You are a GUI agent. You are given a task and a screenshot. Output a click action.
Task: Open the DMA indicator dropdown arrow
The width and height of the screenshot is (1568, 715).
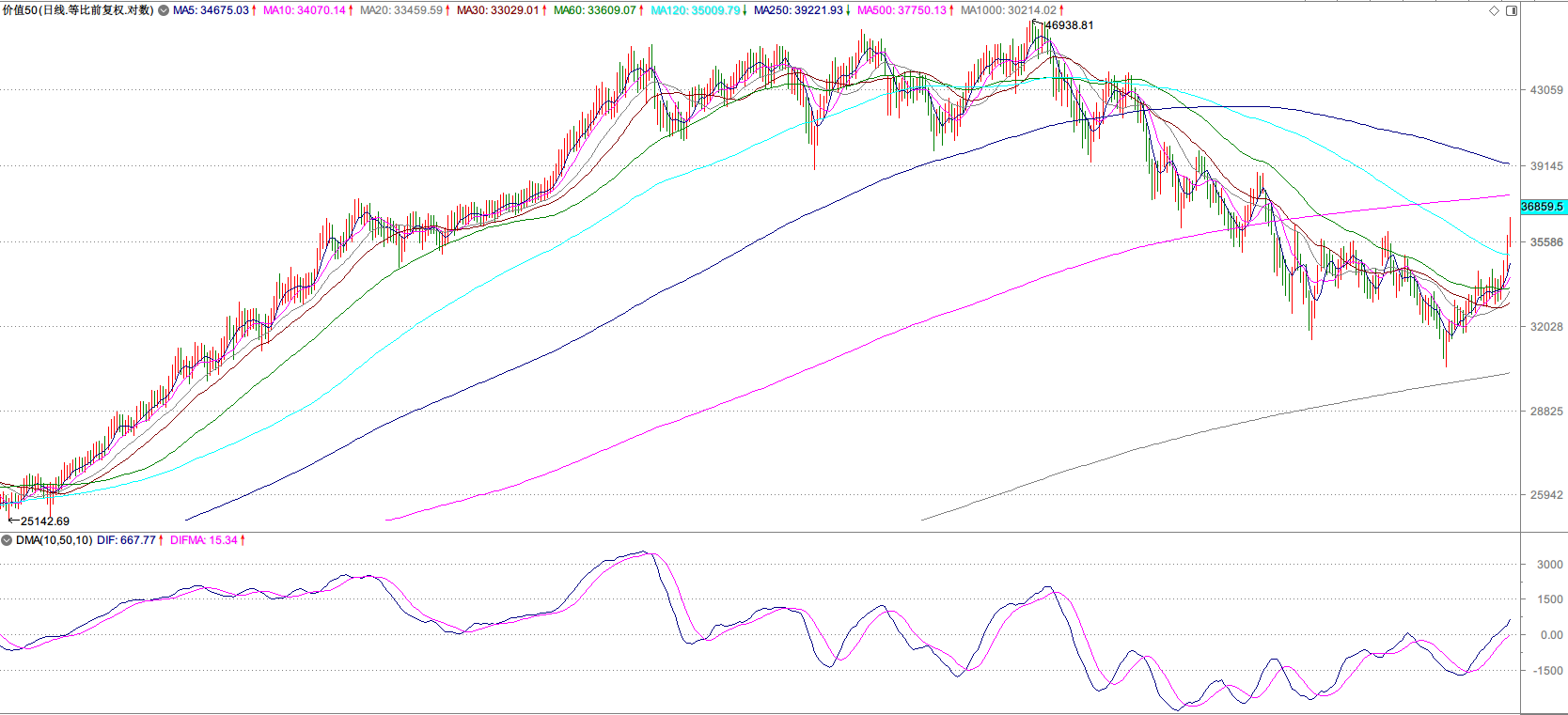(x=7, y=540)
